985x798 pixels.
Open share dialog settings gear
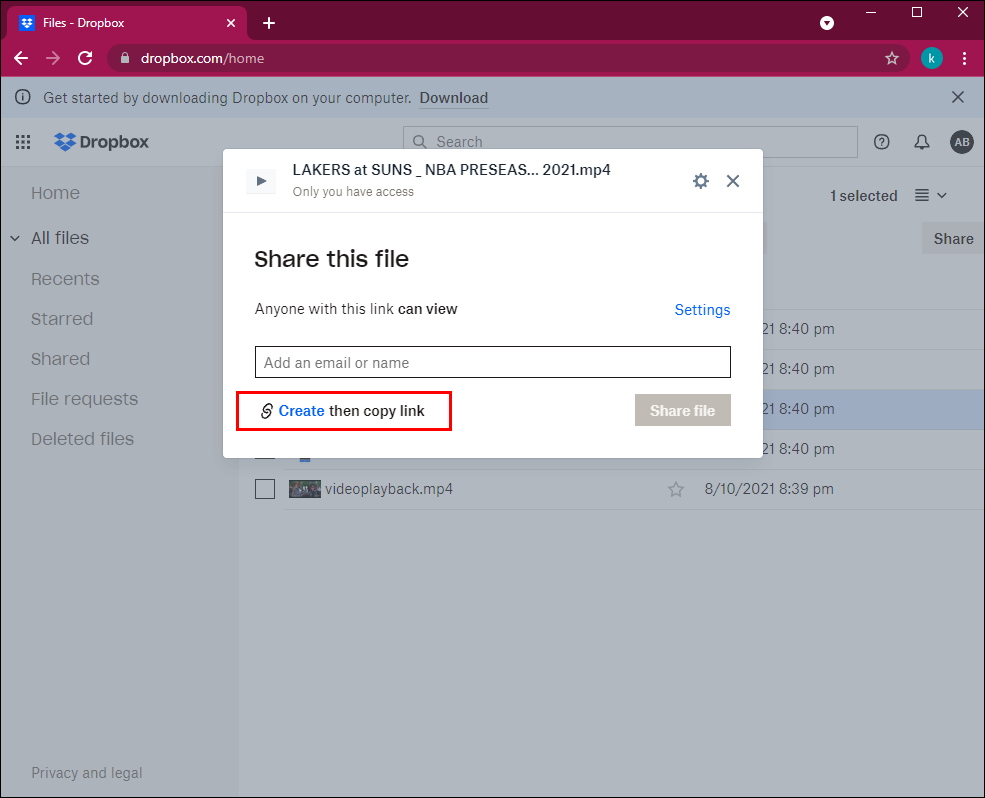coord(701,181)
